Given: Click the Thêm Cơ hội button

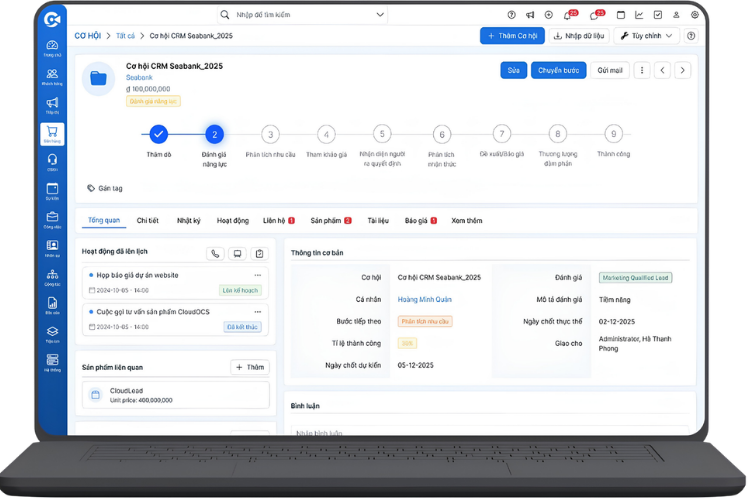Looking at the screenshot, I should coord(512,36).
